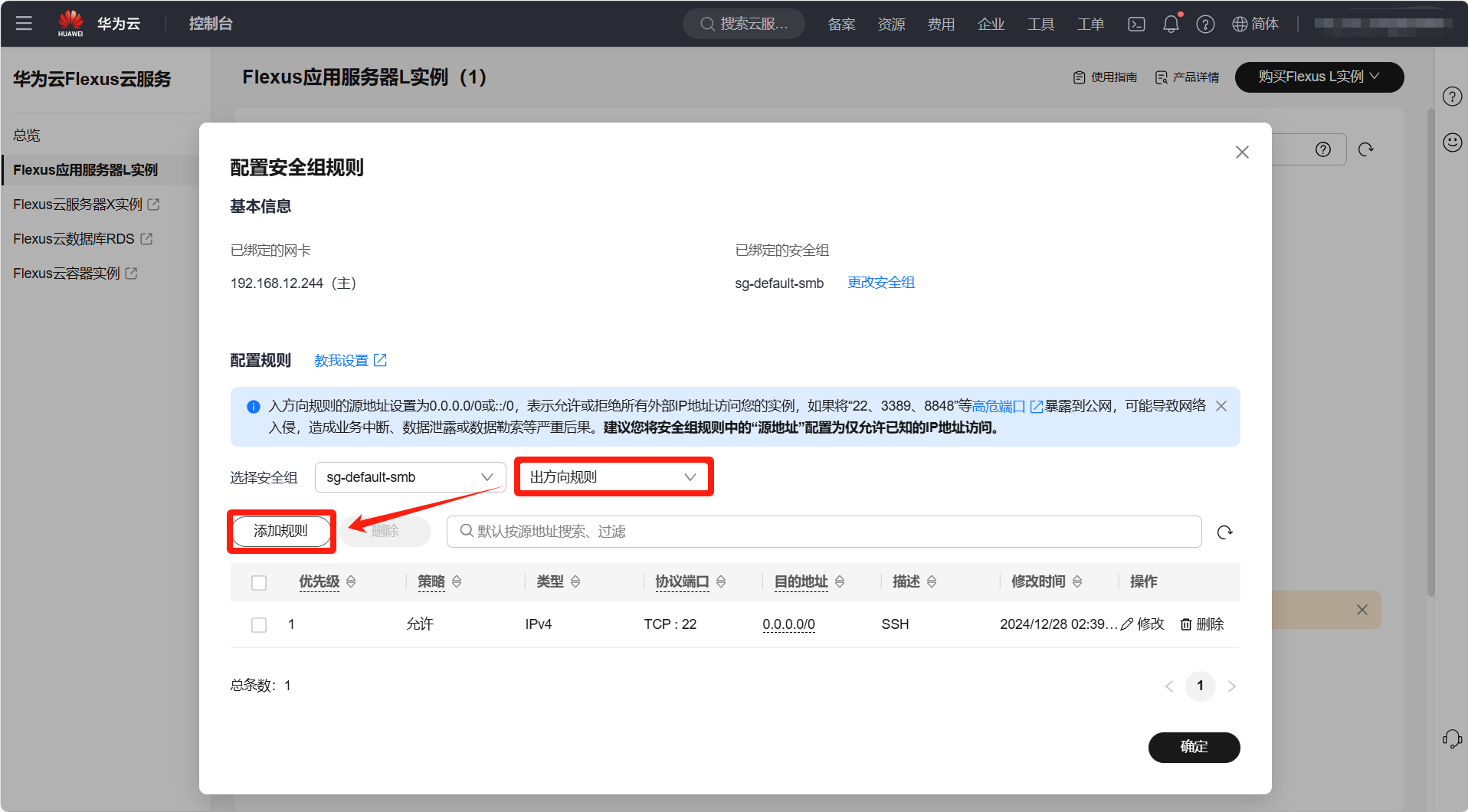Focus the source address search field
Image resolution: width=1468 pixels, height=812 pixels.
[x=824, y=532]
